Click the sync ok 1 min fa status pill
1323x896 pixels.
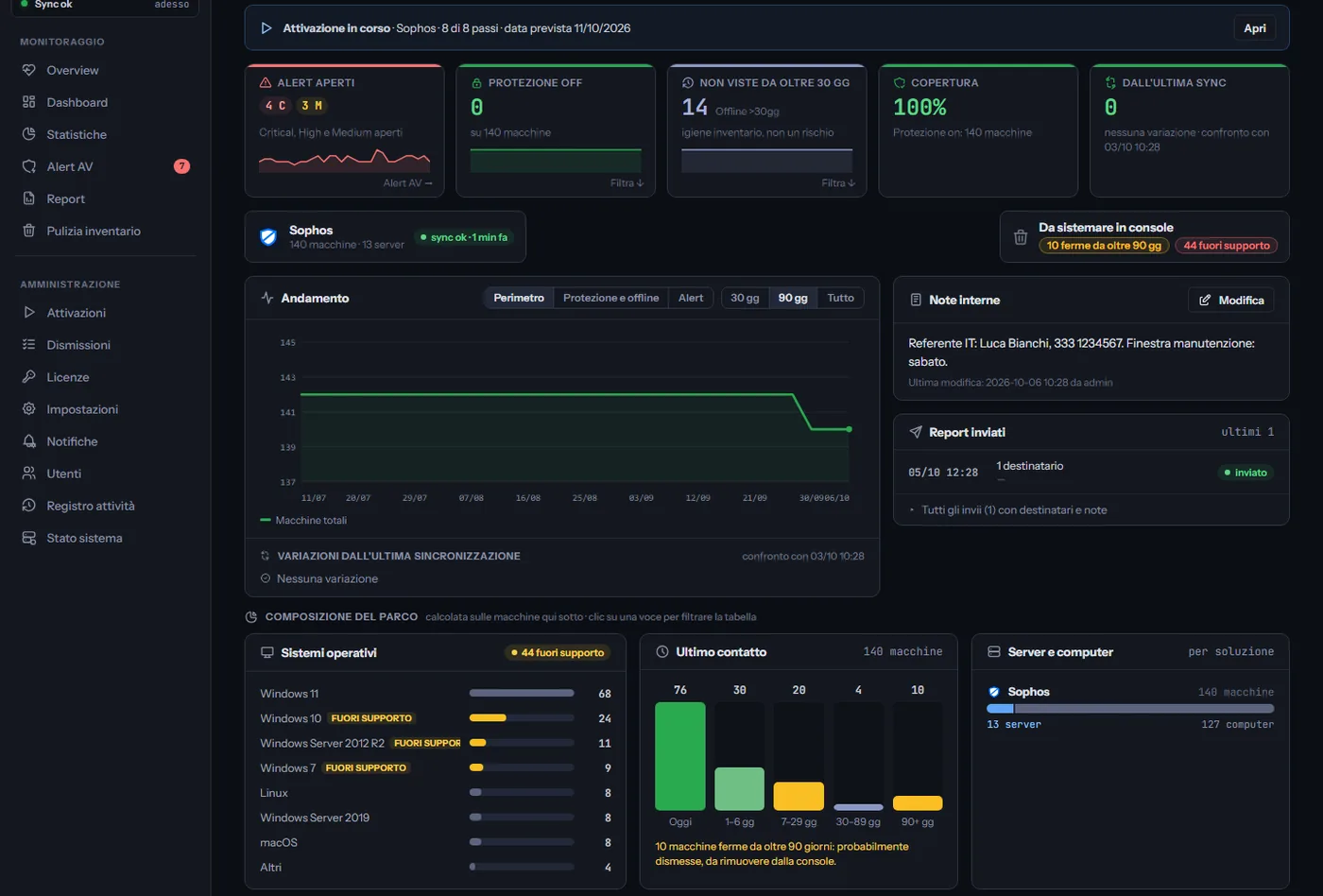[x=464, y=237]
